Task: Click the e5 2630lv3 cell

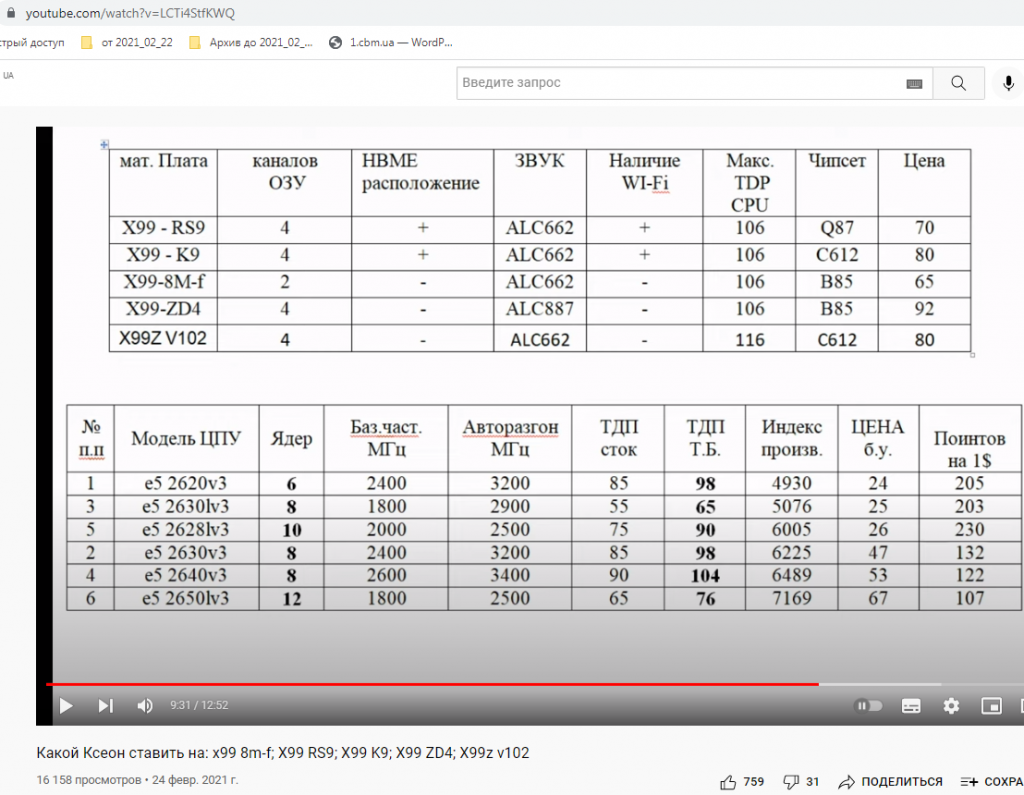Action: pos(186,506)
